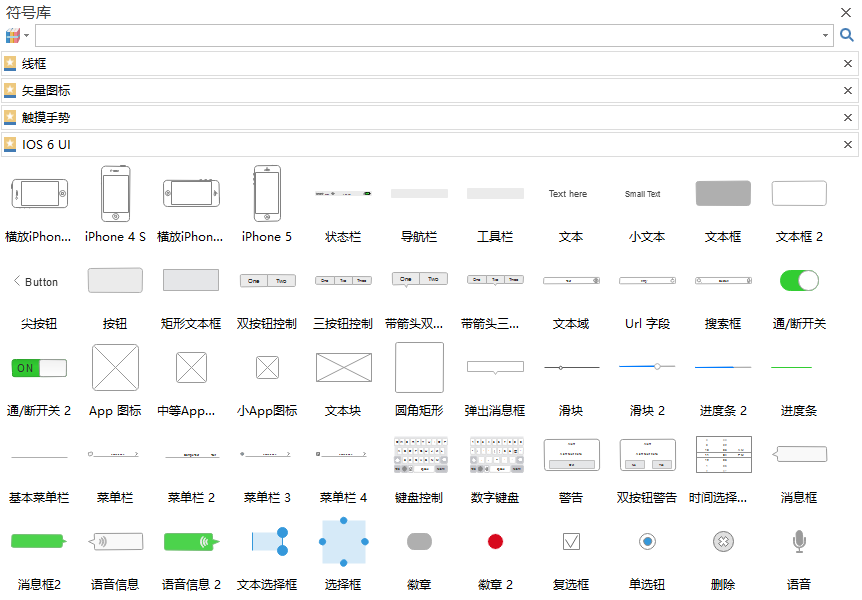The width and height of the screenshot is (862, 600).
Task: Expand the 线框 library category
Action: coord(34,63)
